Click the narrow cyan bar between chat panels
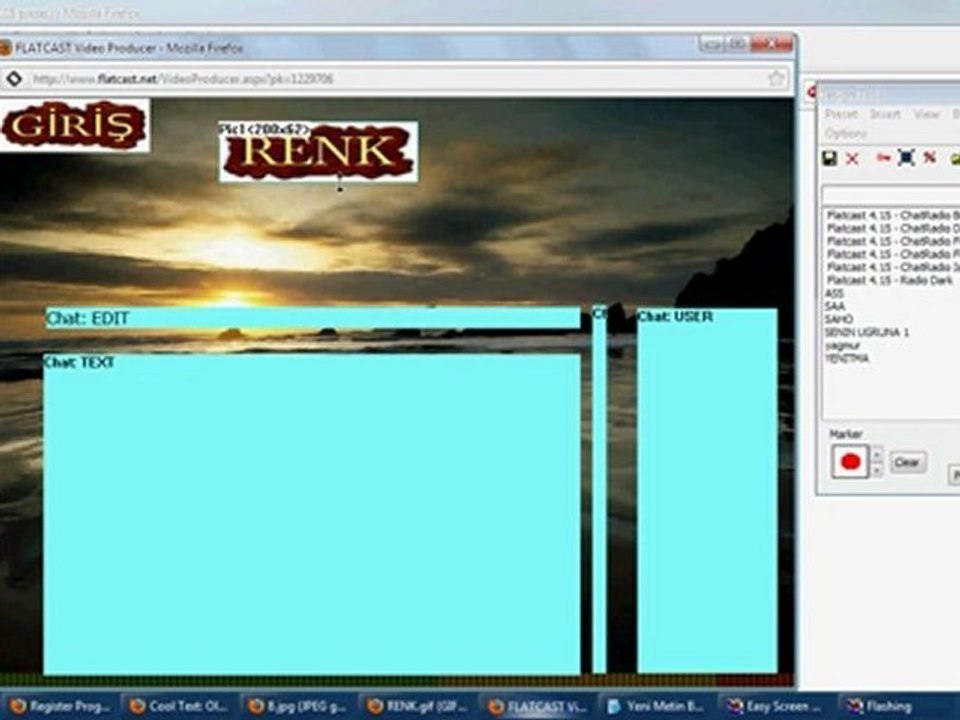This screenshot has height=720, width=960. pyautogui.click(x=599, y=490)
